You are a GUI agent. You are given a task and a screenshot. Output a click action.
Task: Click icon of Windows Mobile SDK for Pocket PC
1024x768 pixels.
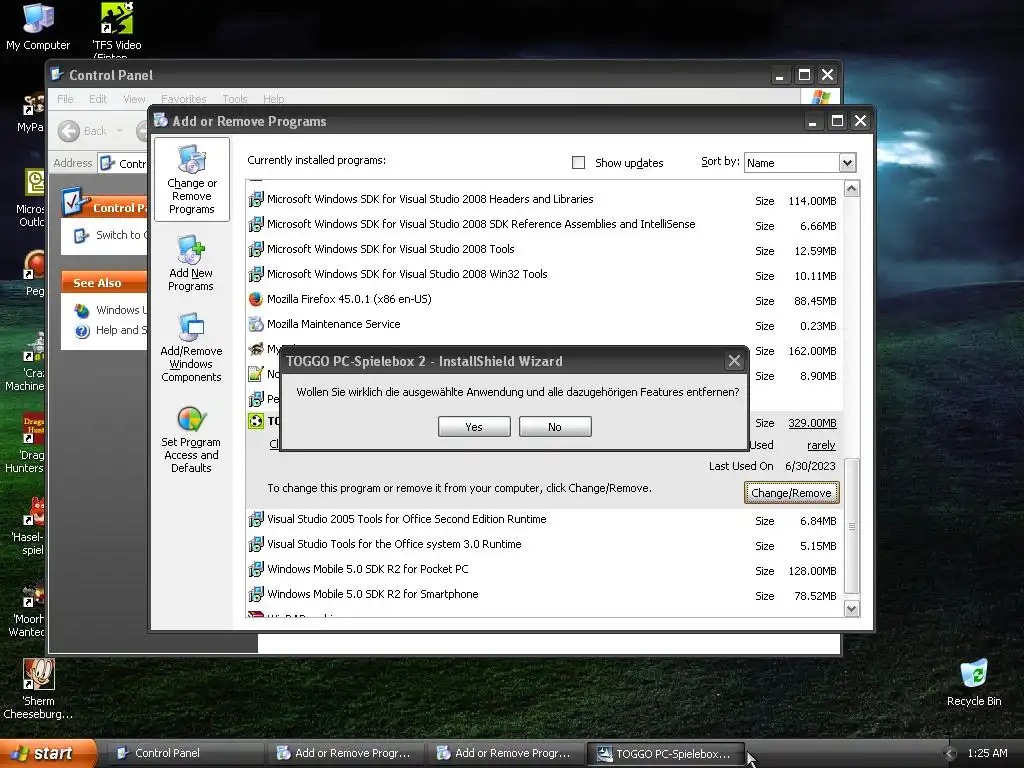coord(256,569)
